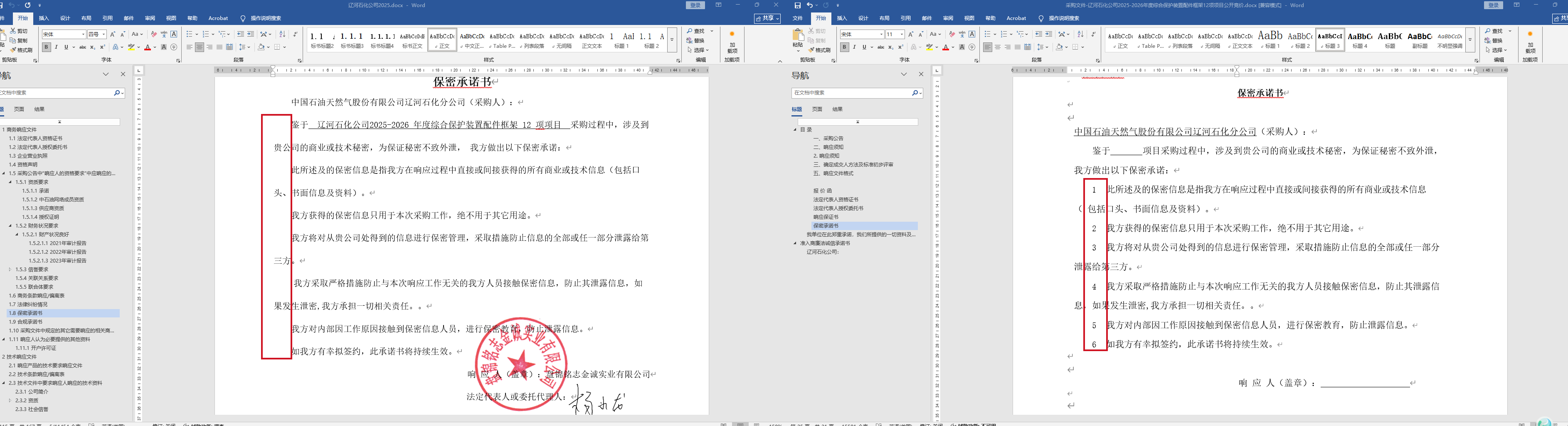Toggle Italic in the right Word window
The image size is (1568, 426).
click(x=854, y=47)
